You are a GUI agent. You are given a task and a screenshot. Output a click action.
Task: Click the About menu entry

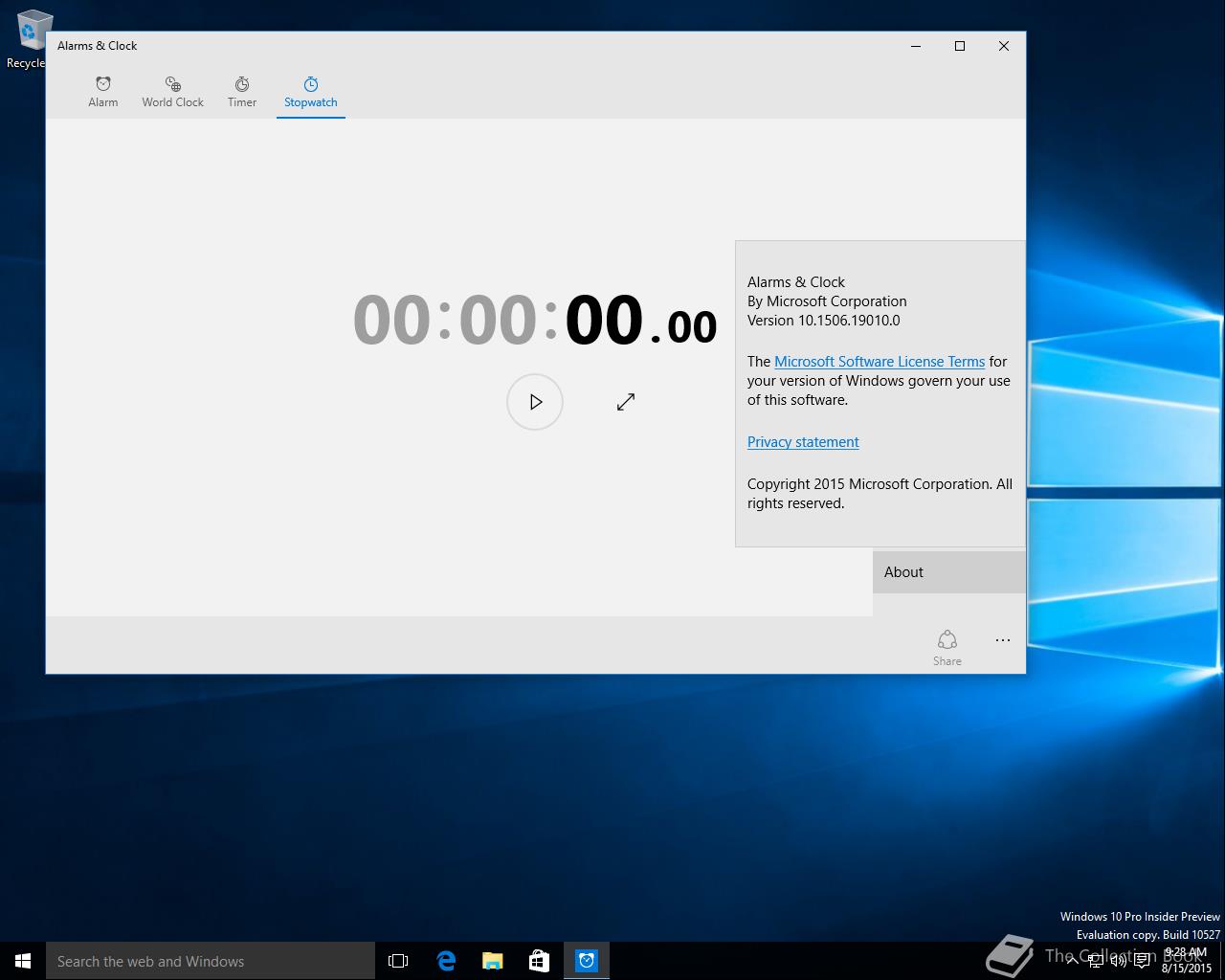(x=948, y=572)
